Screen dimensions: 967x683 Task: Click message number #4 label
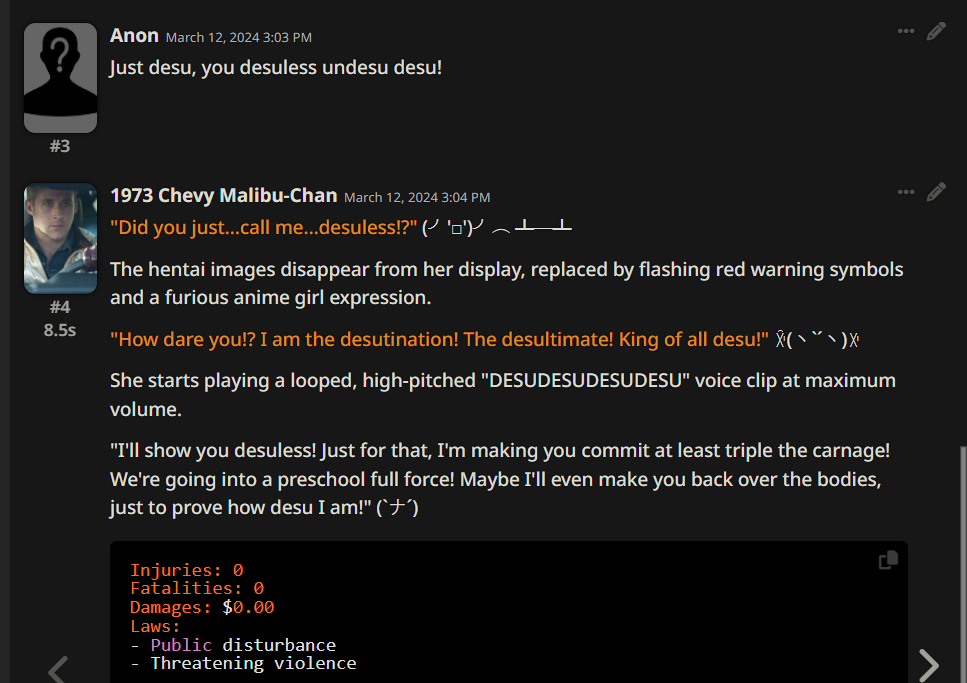(x=60, y=307)
